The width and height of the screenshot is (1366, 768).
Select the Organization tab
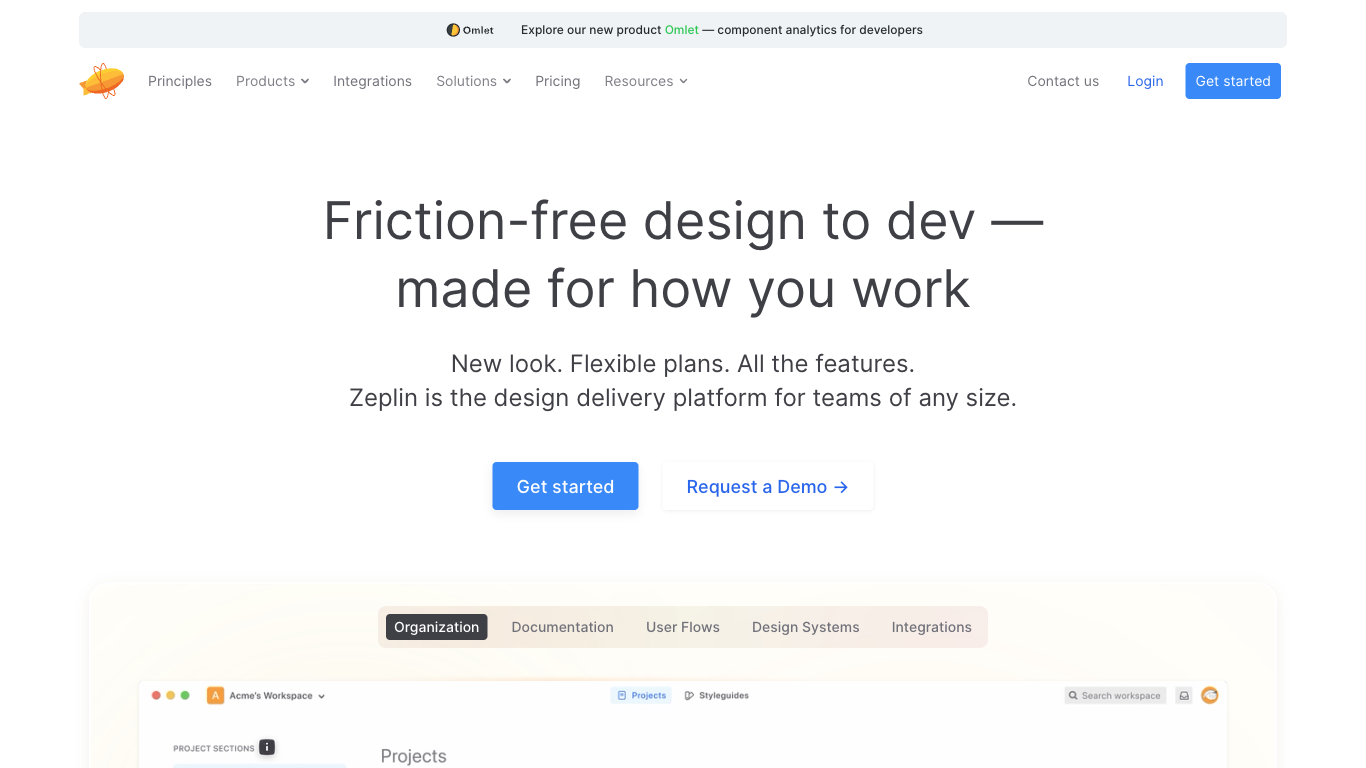point(437,627)
